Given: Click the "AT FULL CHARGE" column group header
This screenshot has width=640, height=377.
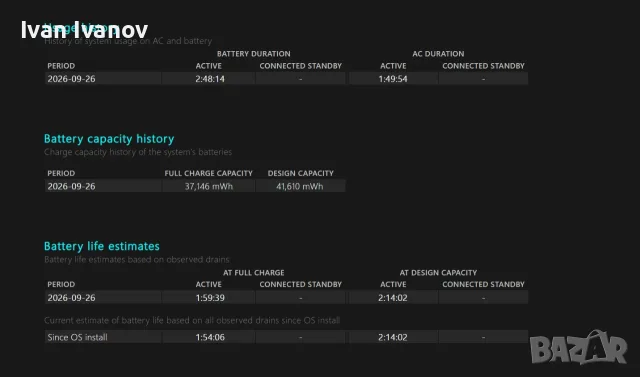Looking at the screenshot, I should (x=253, y=273).
